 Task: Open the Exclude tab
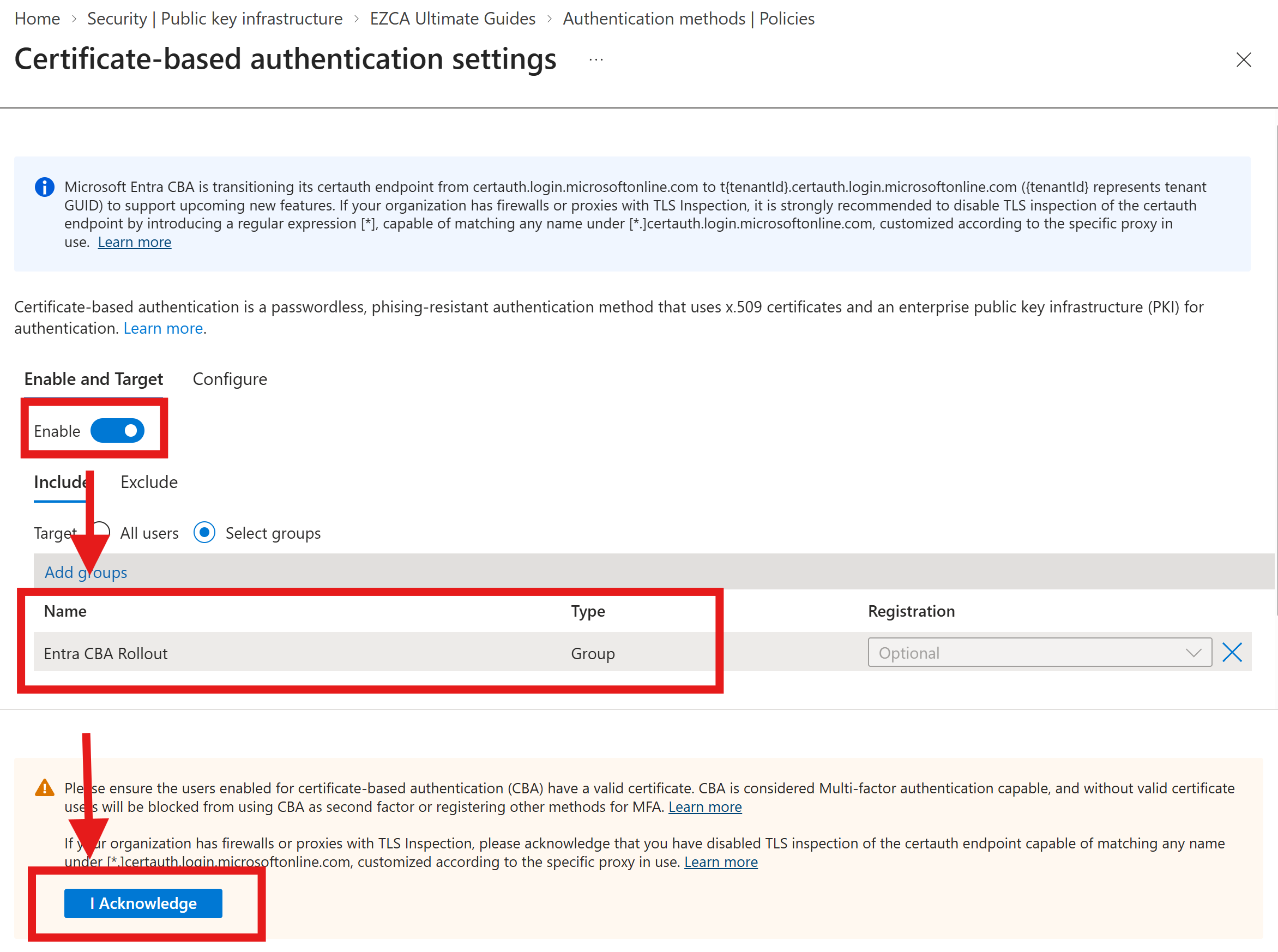149,482
